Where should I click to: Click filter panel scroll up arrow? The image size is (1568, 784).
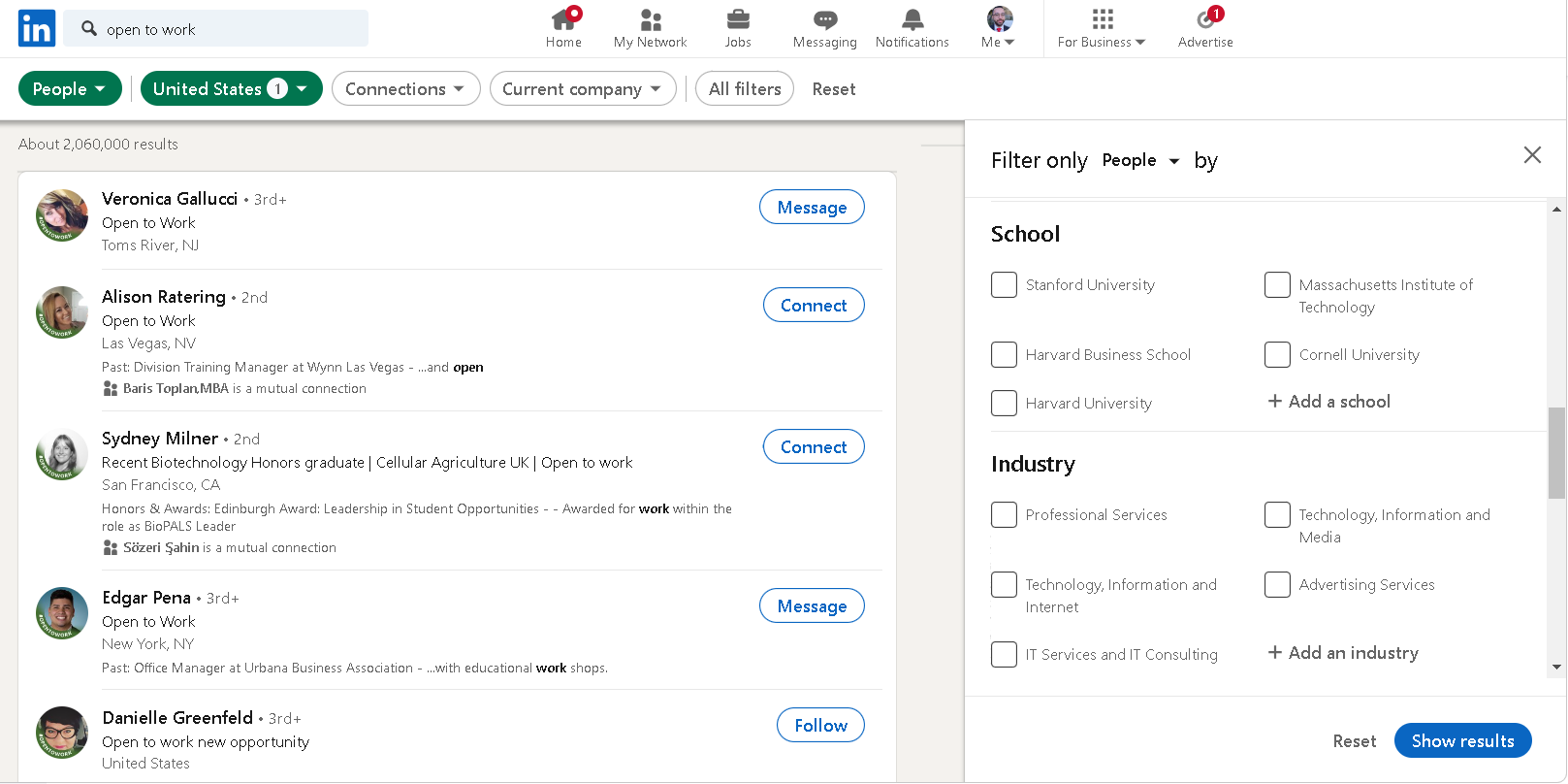point(1556,210)
